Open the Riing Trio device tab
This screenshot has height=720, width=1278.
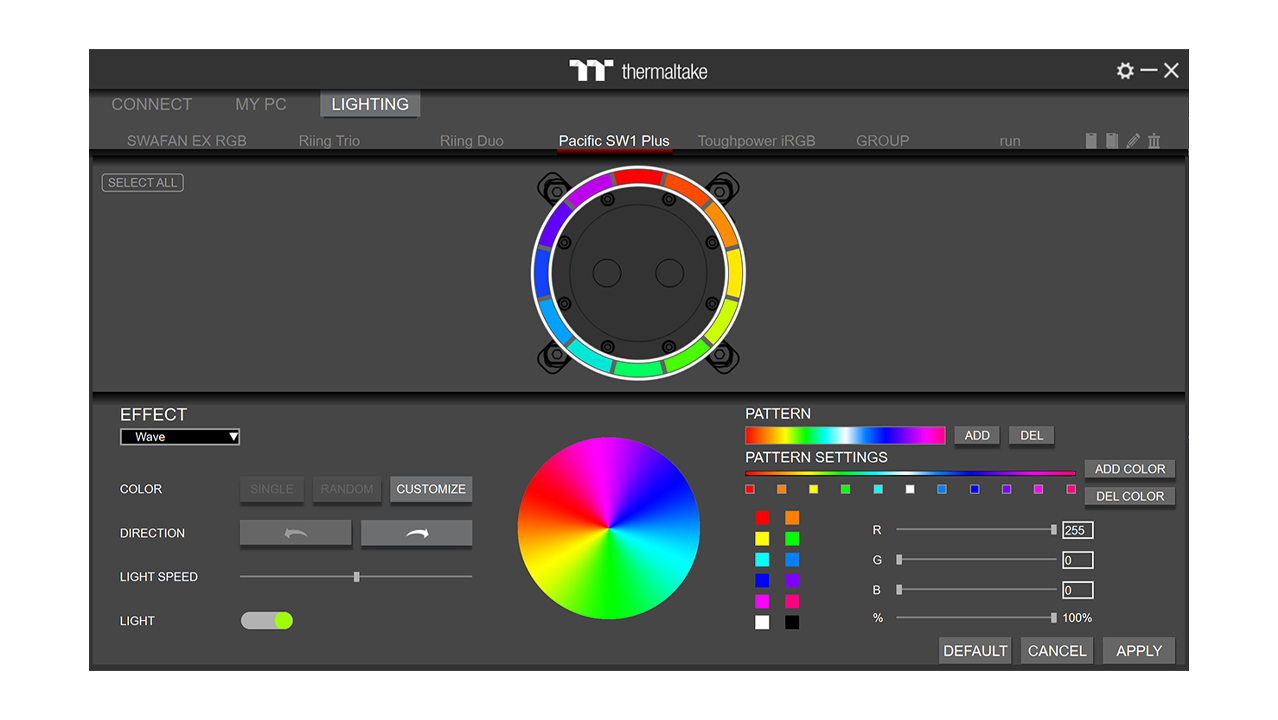pos(329,141)
